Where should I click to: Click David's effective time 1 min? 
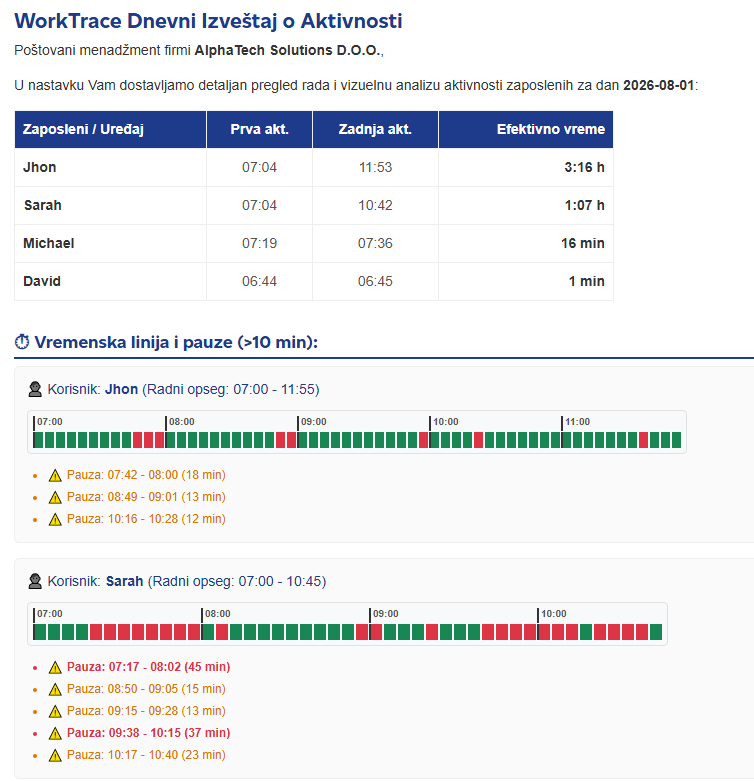pos(587,281)
